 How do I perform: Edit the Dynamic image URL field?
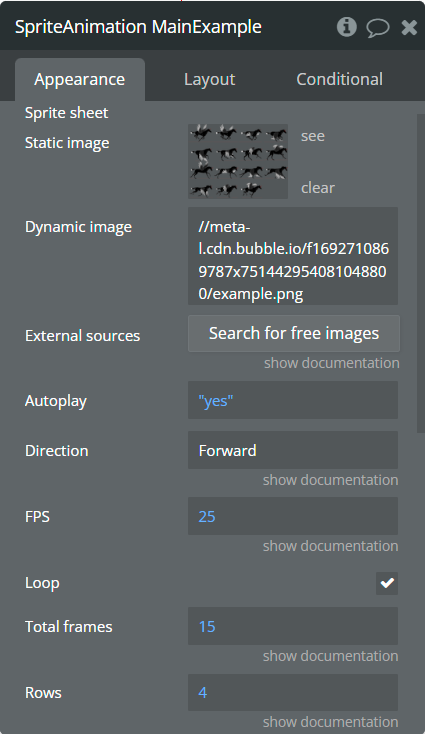tap(293, 256)
